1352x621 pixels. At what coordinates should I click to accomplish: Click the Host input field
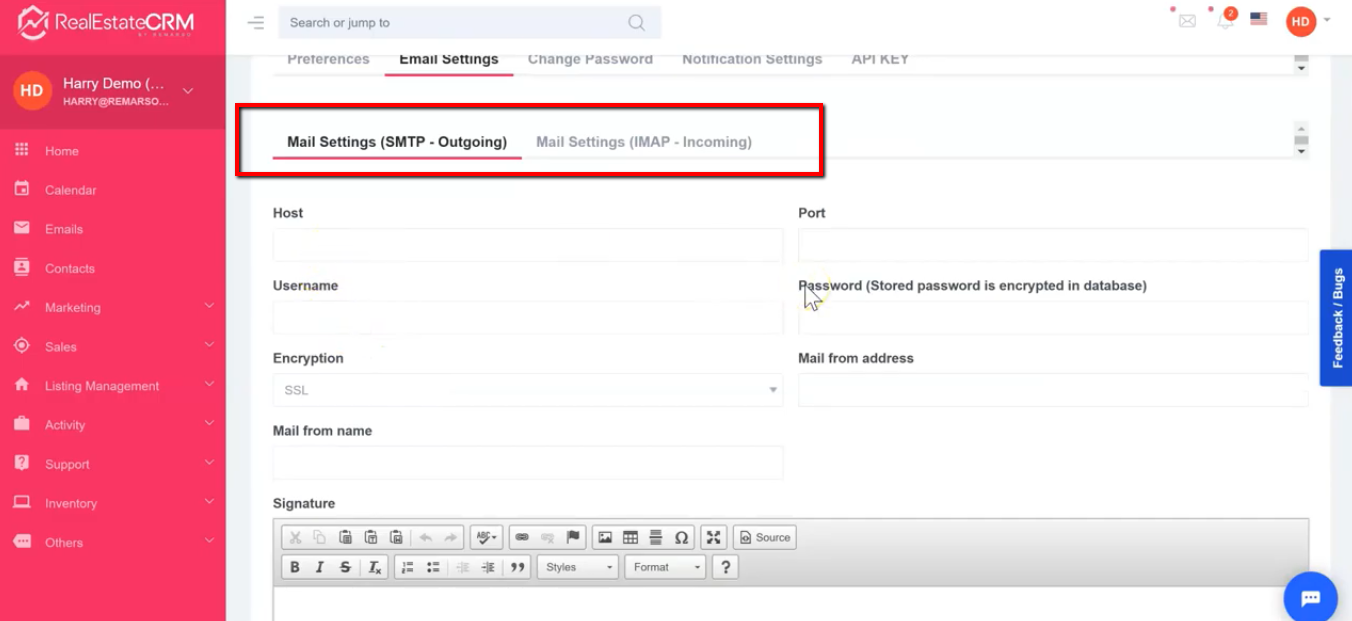click(x=527, y=245)
